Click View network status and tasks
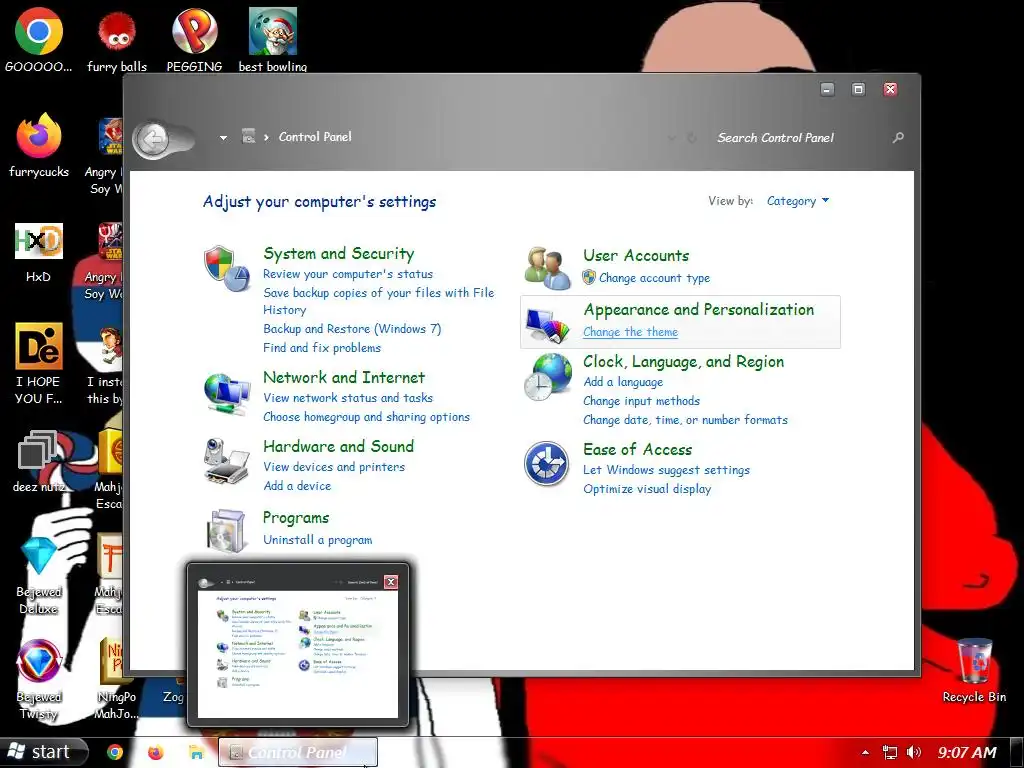This screenshot has width=1024, height=768. 348,398
